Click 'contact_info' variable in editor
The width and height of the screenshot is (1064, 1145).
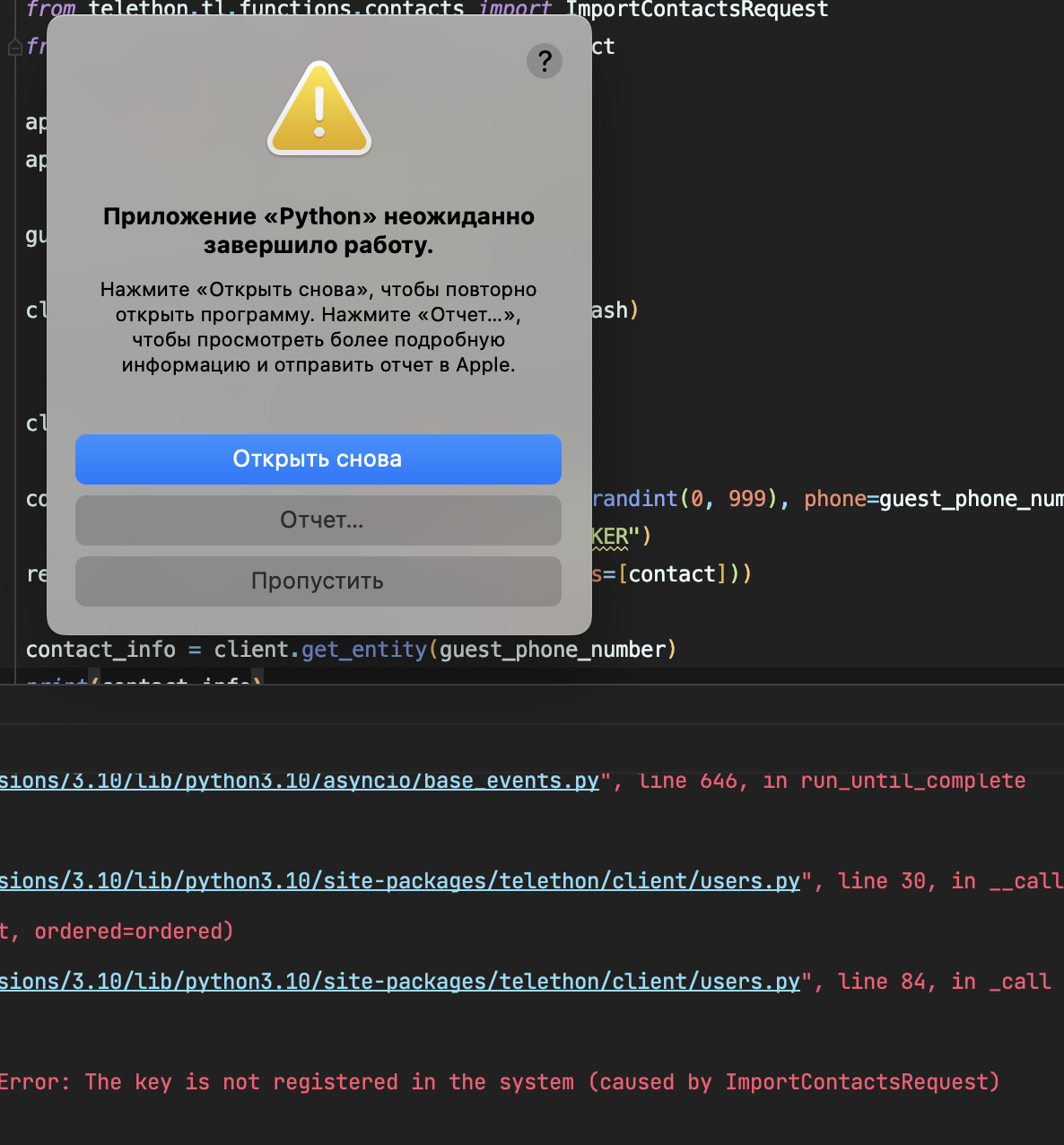click(x=100, y=650)
